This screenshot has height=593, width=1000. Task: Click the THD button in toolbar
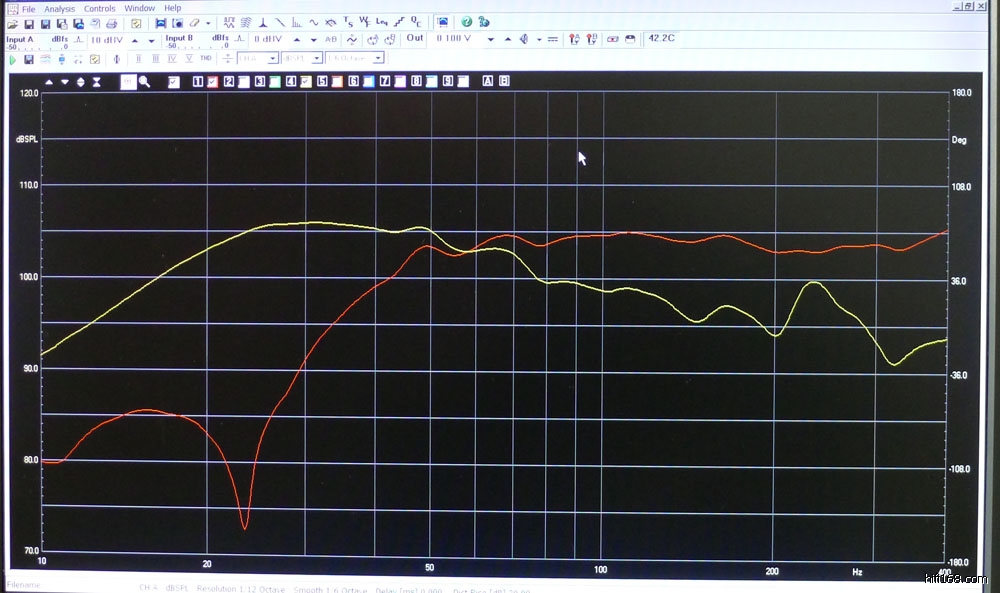click(x=204, y=59)
